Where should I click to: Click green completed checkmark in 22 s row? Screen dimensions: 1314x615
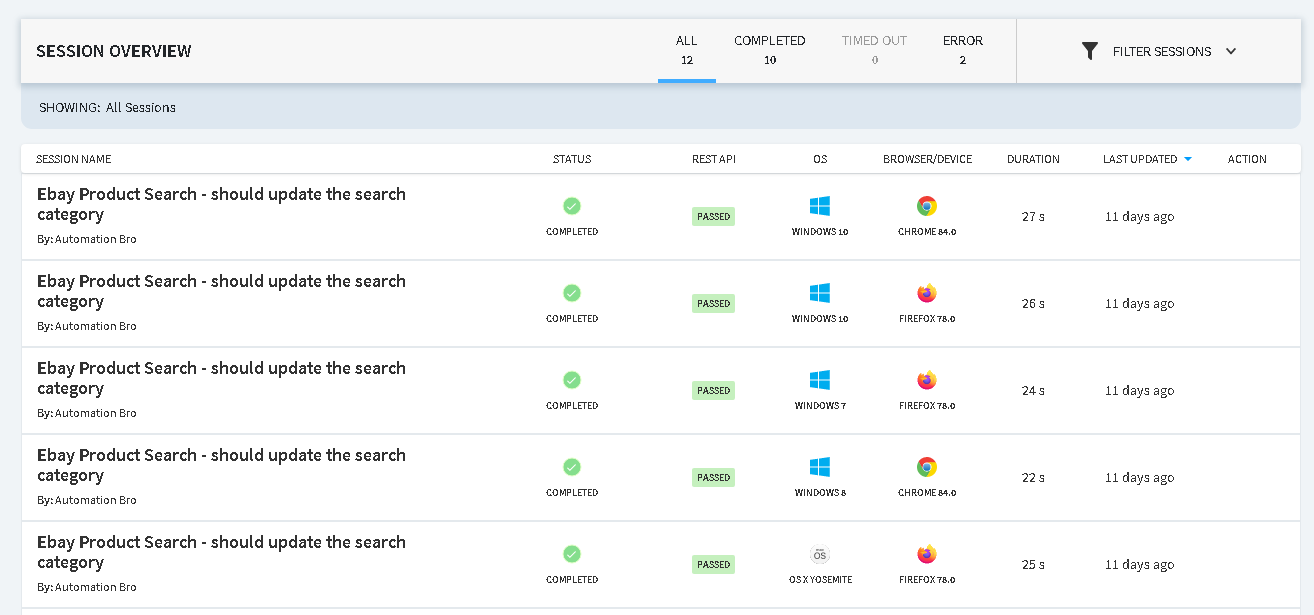572,467
